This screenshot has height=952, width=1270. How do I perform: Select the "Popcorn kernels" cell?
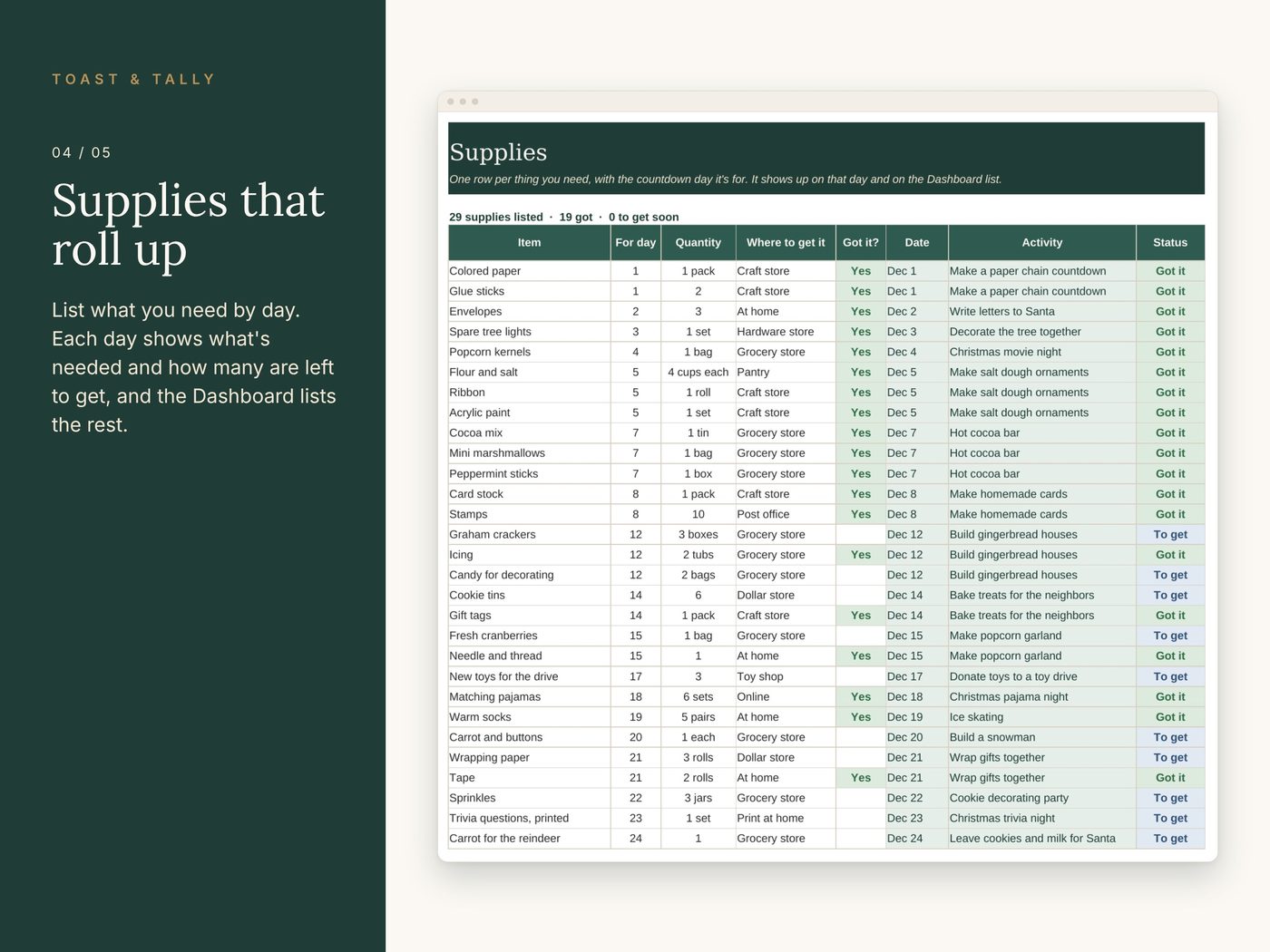click(x=529, y=352)
